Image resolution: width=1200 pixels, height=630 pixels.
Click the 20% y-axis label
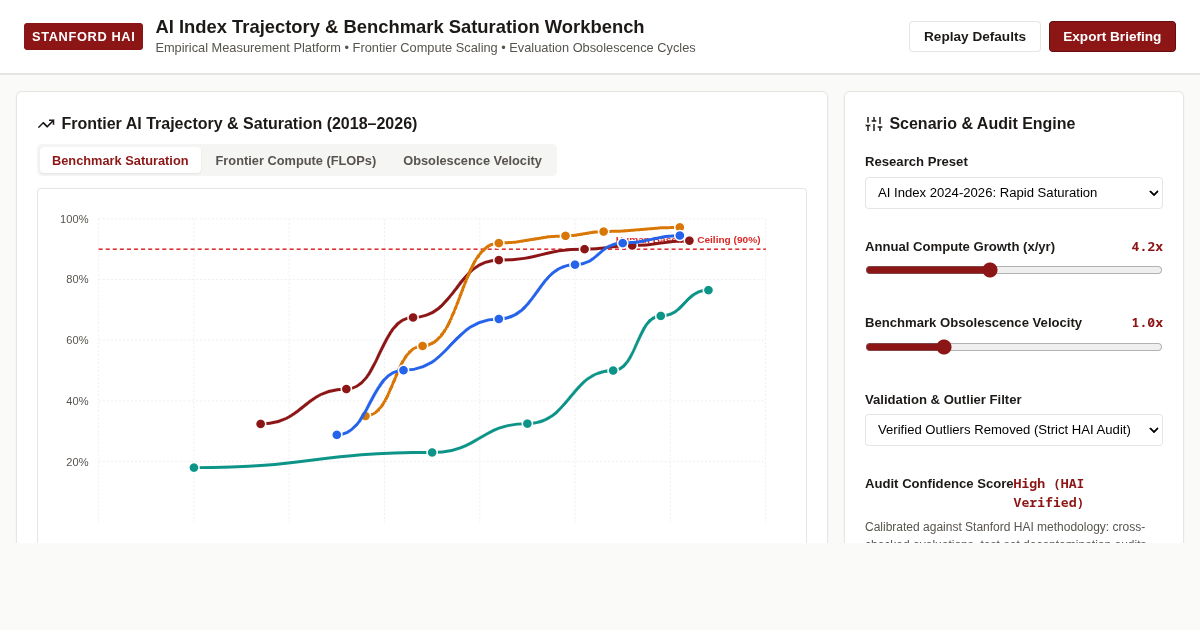pos(77,462)
